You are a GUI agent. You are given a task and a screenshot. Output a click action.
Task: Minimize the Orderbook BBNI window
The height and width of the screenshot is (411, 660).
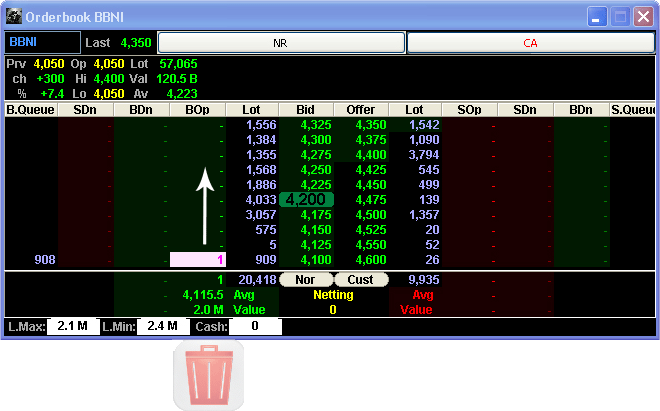tap(597, 17)
